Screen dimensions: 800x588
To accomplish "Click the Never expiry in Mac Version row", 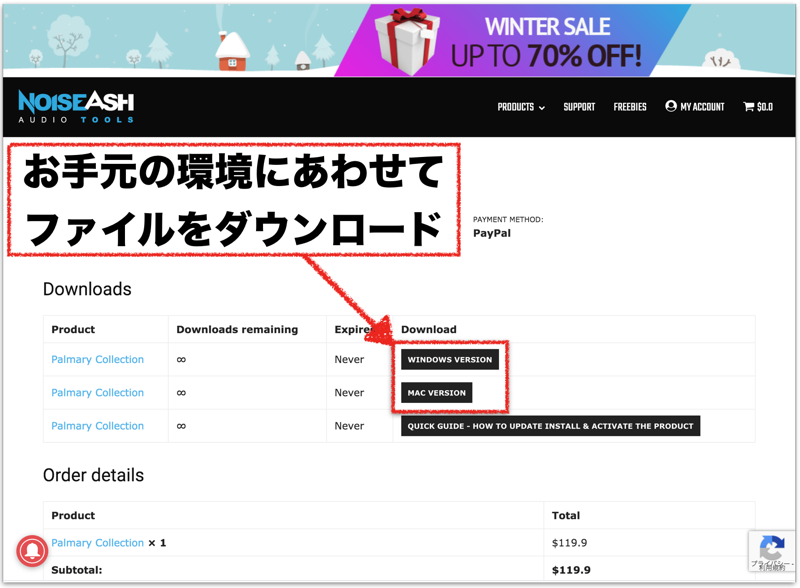I will click(x=349, y=393).
